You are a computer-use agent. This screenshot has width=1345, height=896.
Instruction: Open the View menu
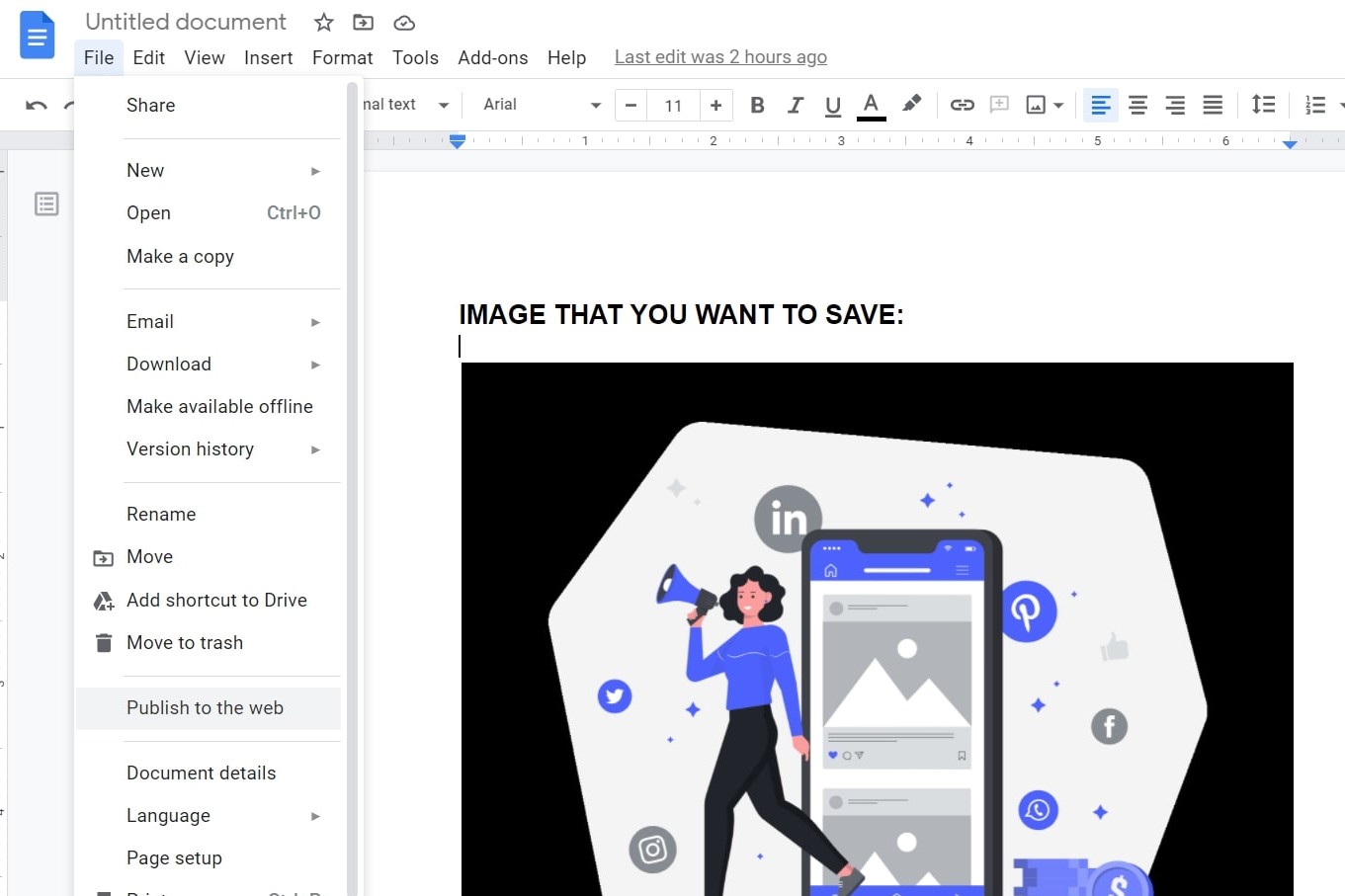click(x=205, y=57)
